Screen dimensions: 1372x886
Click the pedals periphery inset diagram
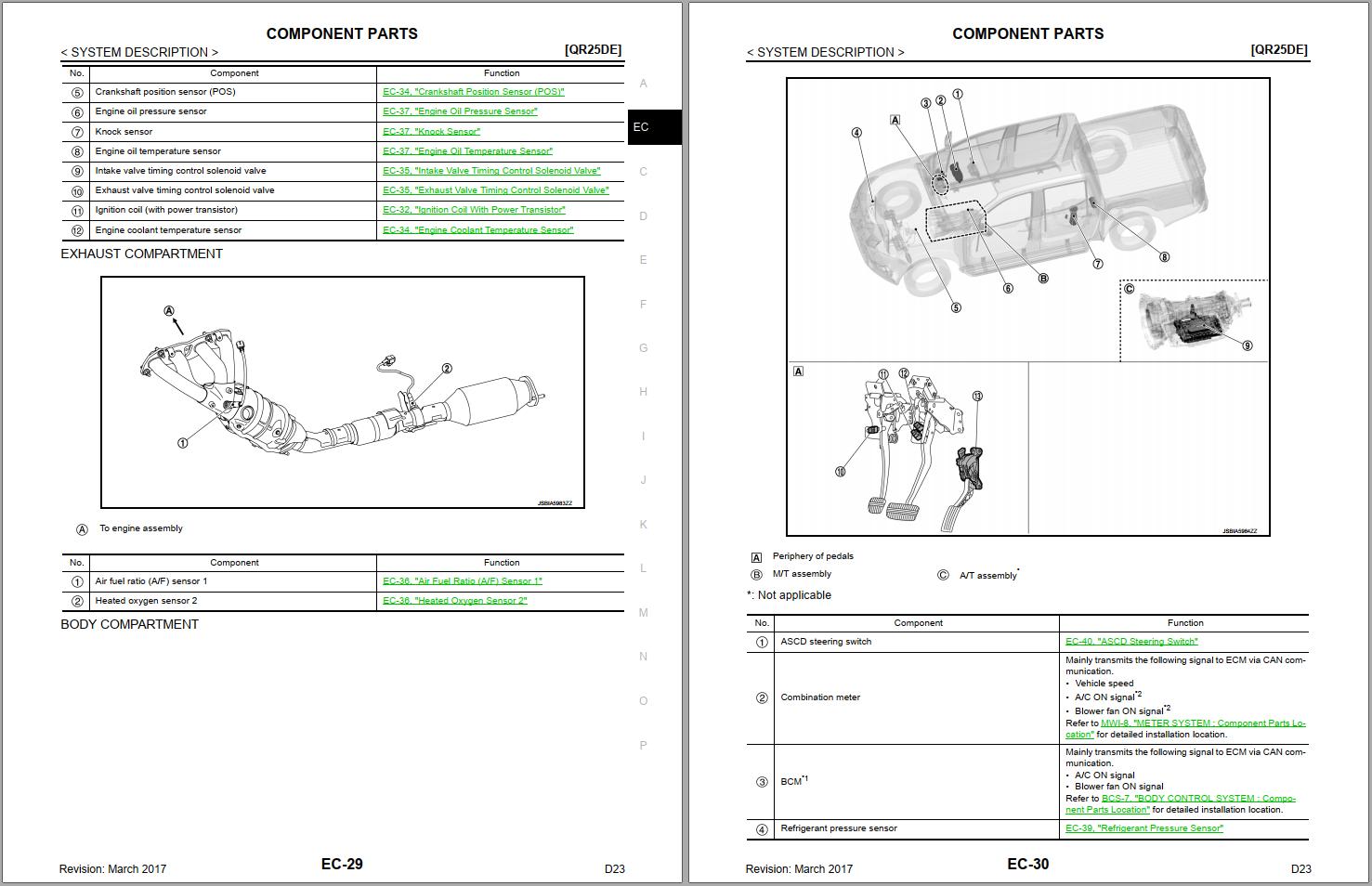(x=908, y=449)
